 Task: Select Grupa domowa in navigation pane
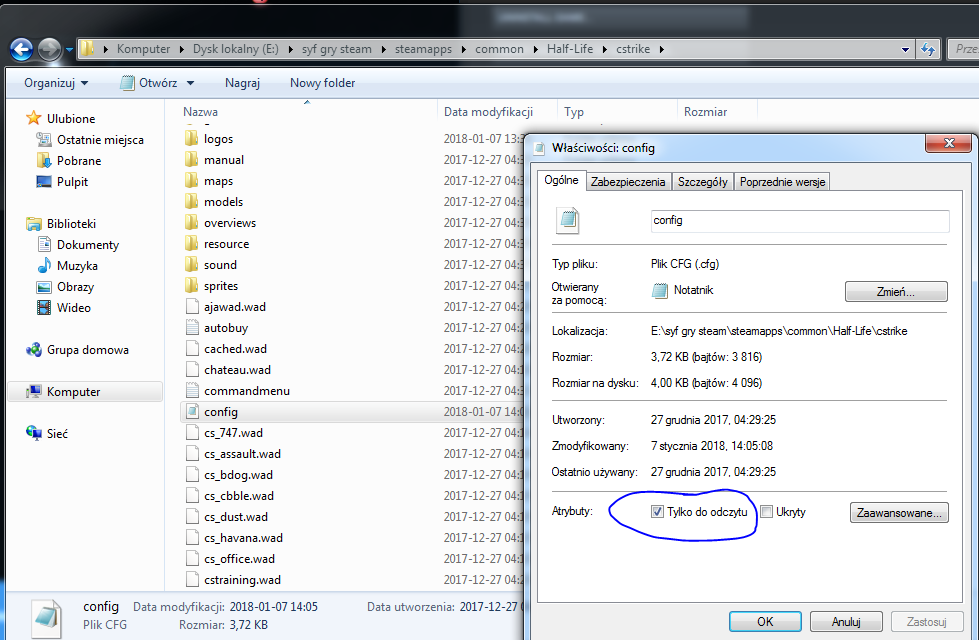(87, 350)
